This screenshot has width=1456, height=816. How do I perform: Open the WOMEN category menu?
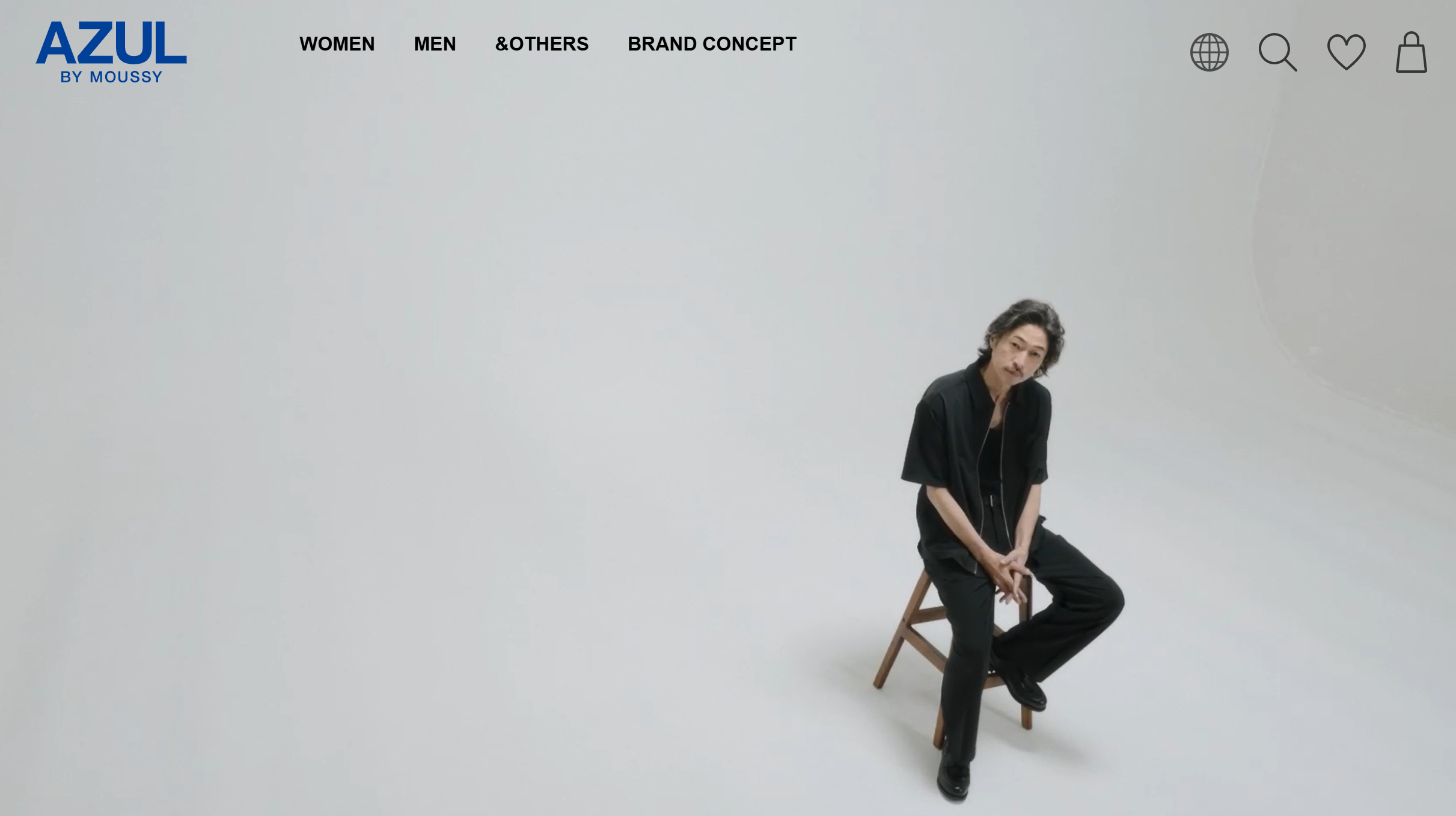coord(337,44)
